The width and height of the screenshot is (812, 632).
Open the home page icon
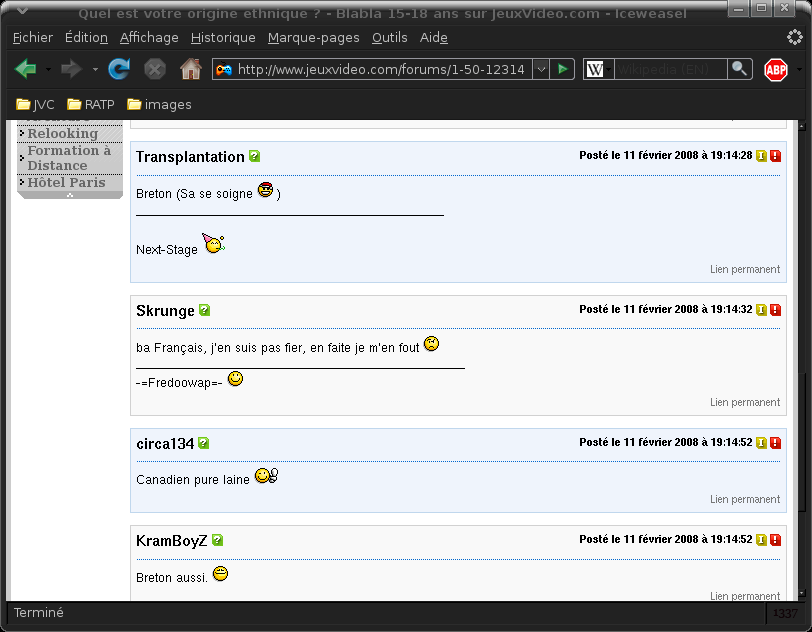pos(191,69)
